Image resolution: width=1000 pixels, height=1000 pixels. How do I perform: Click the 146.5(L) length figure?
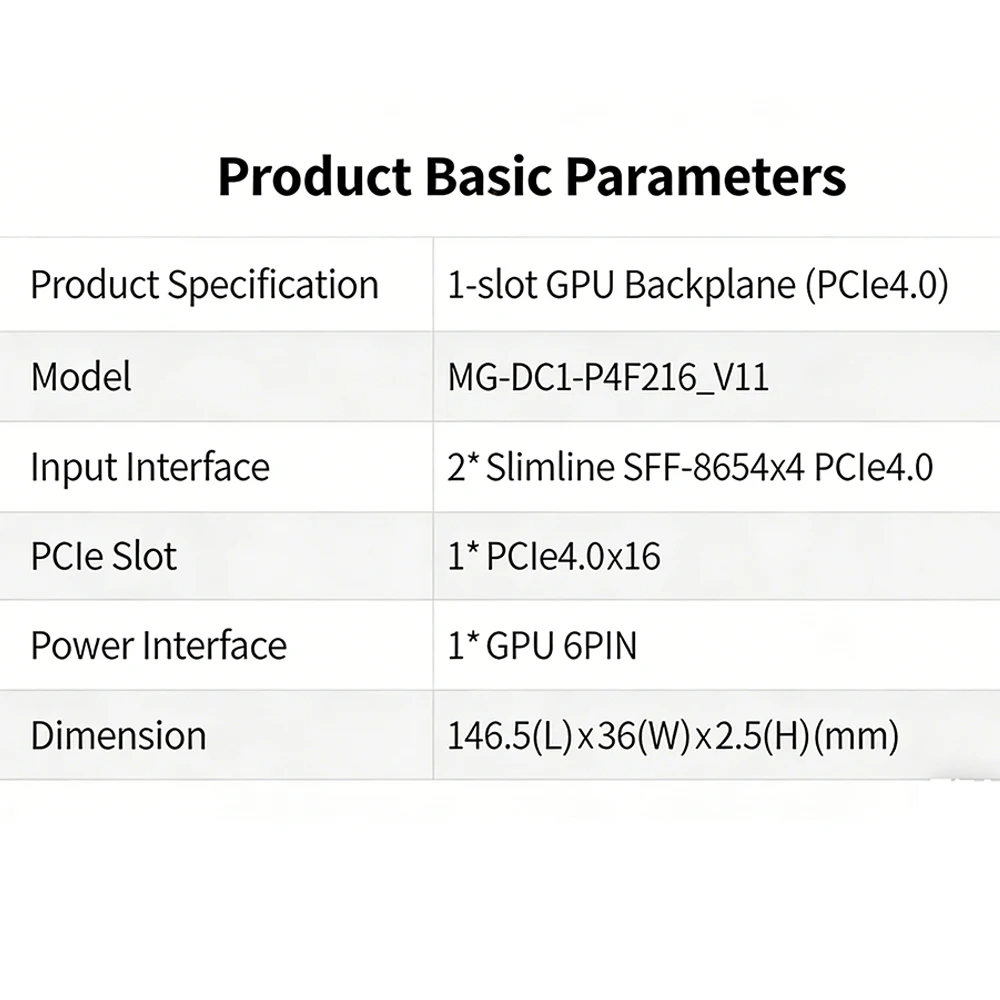[509, 737]
